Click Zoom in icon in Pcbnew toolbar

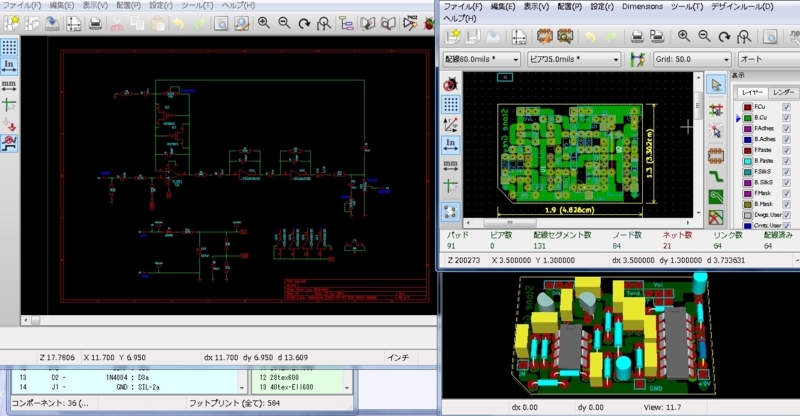[x=684, y=36]
